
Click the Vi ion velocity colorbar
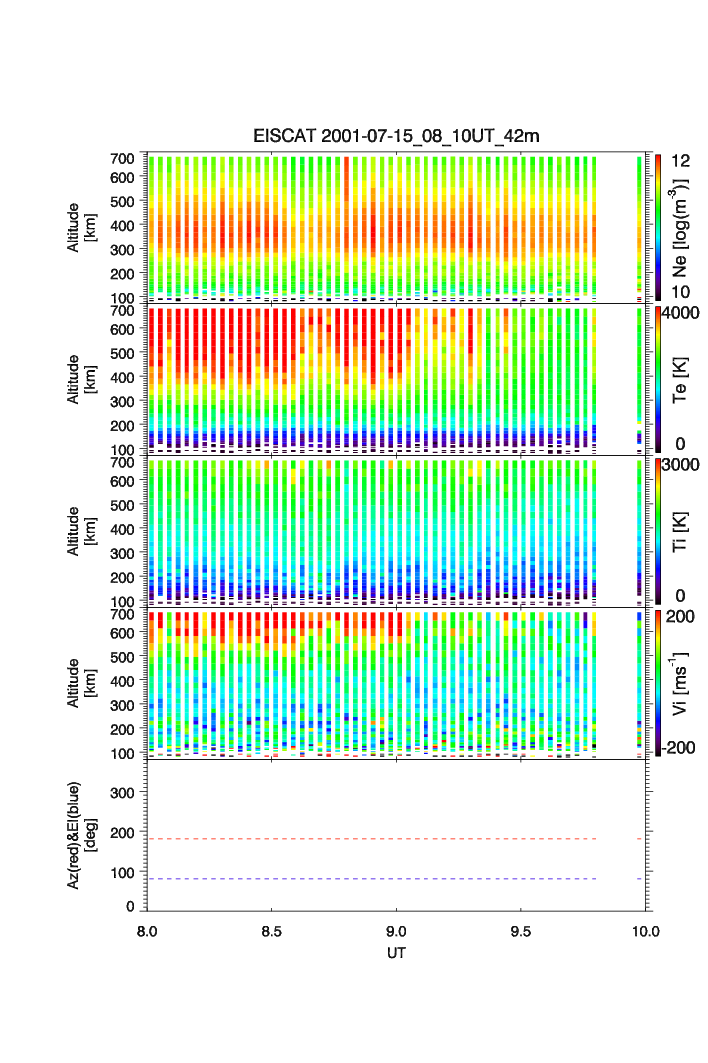coord(658,682)
